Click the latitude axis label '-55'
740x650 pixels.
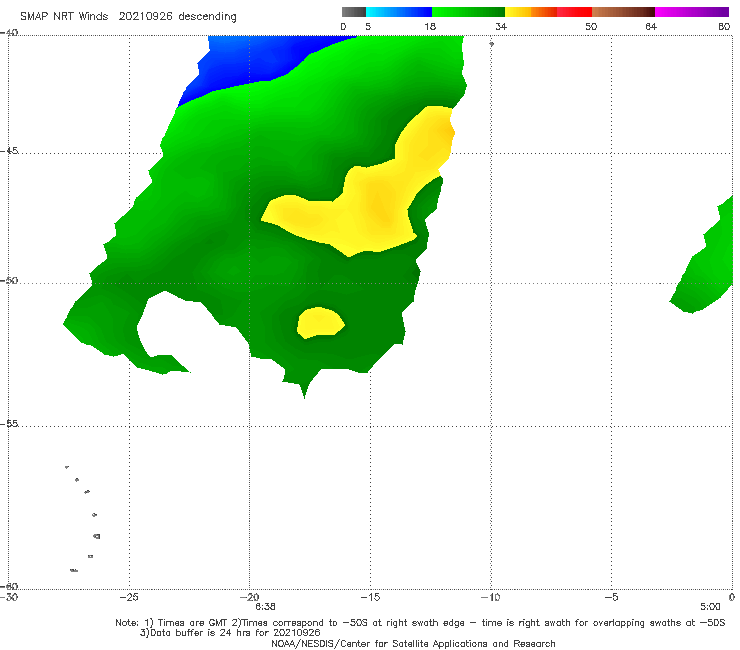(9, 424)
